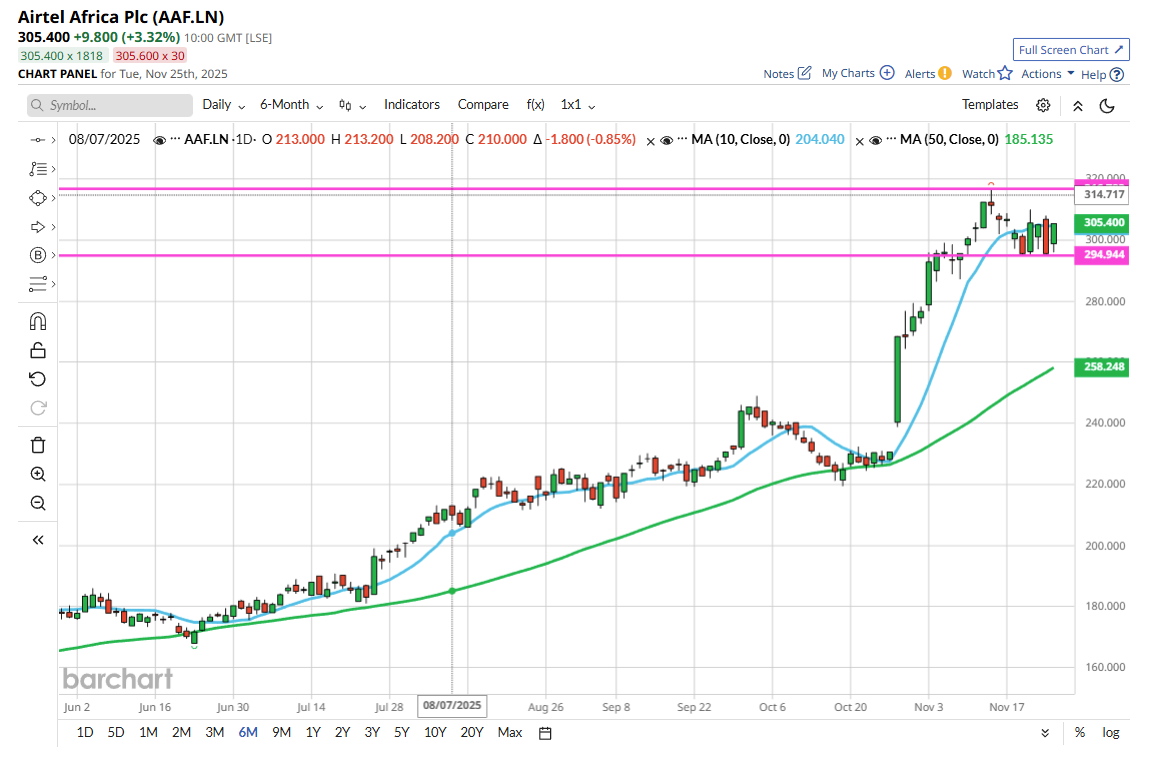This screenshot has width=1157, height=773.
Task: Open the Indicators menu
Action: click(x=411, y=105)
